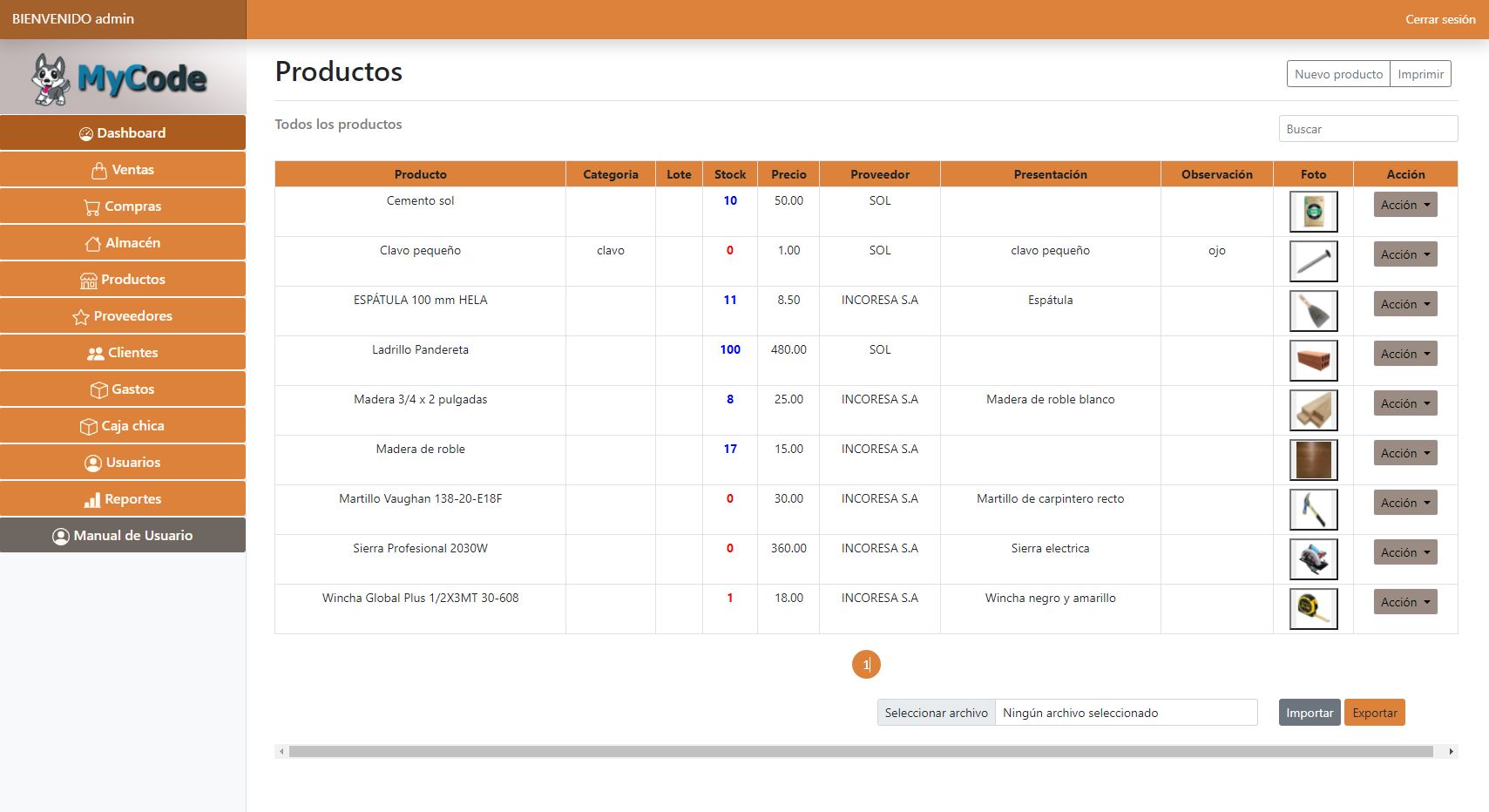This screenshot has height=812, width=1489.
Task: Click the Nuevo producto button
Action: [x=1337, y=74]
